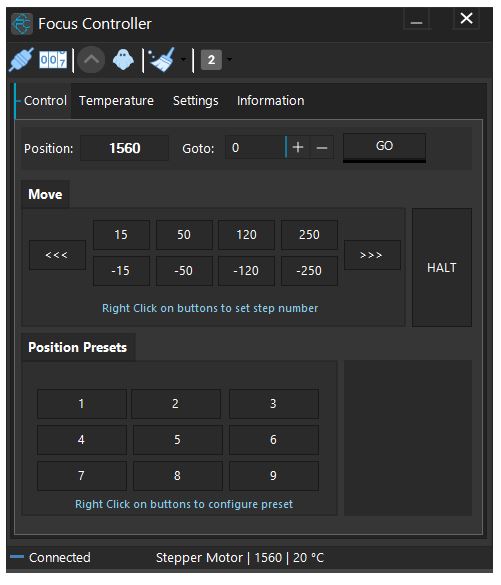
Task: Click the HALT button
Action: click(x=442, y=268)
